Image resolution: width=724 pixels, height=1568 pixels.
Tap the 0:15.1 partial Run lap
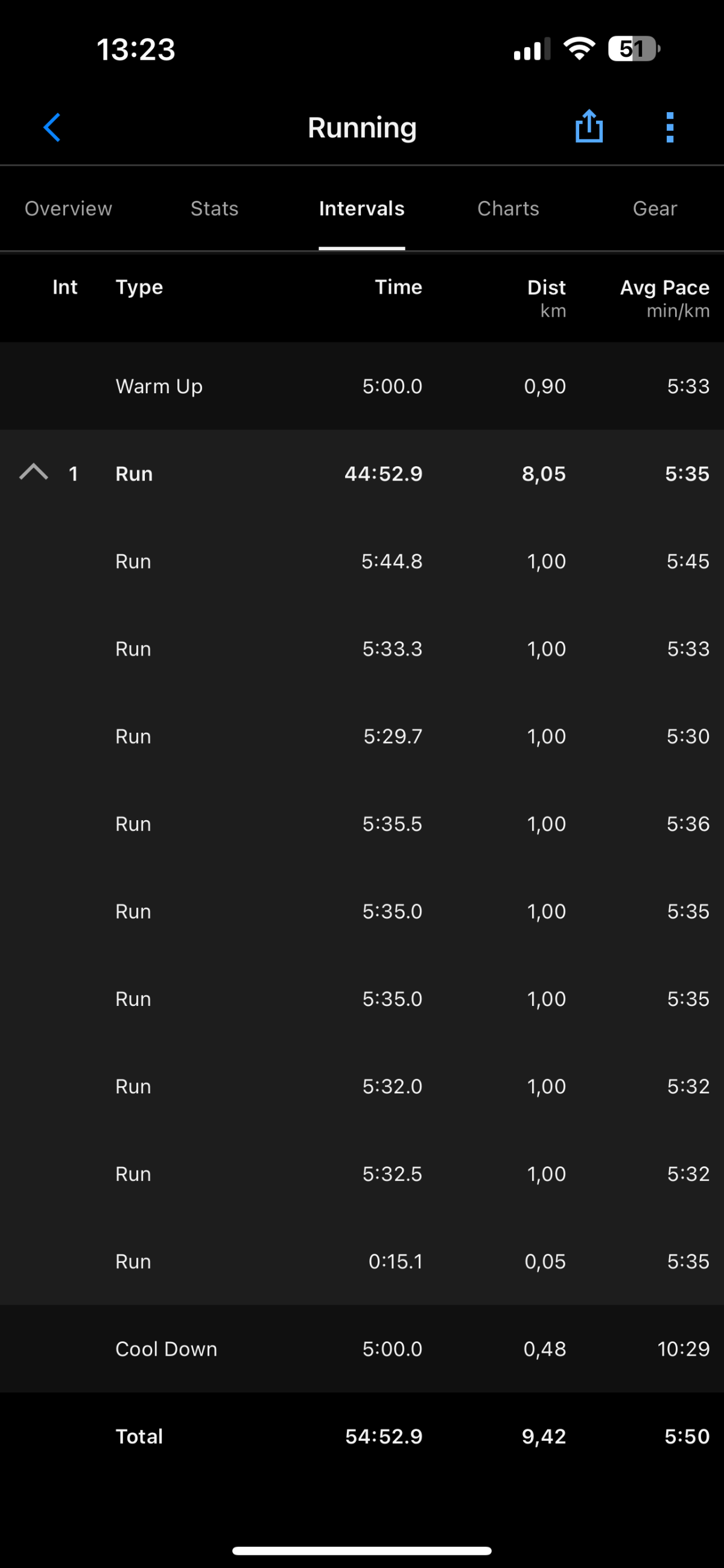click(361, 1261)
